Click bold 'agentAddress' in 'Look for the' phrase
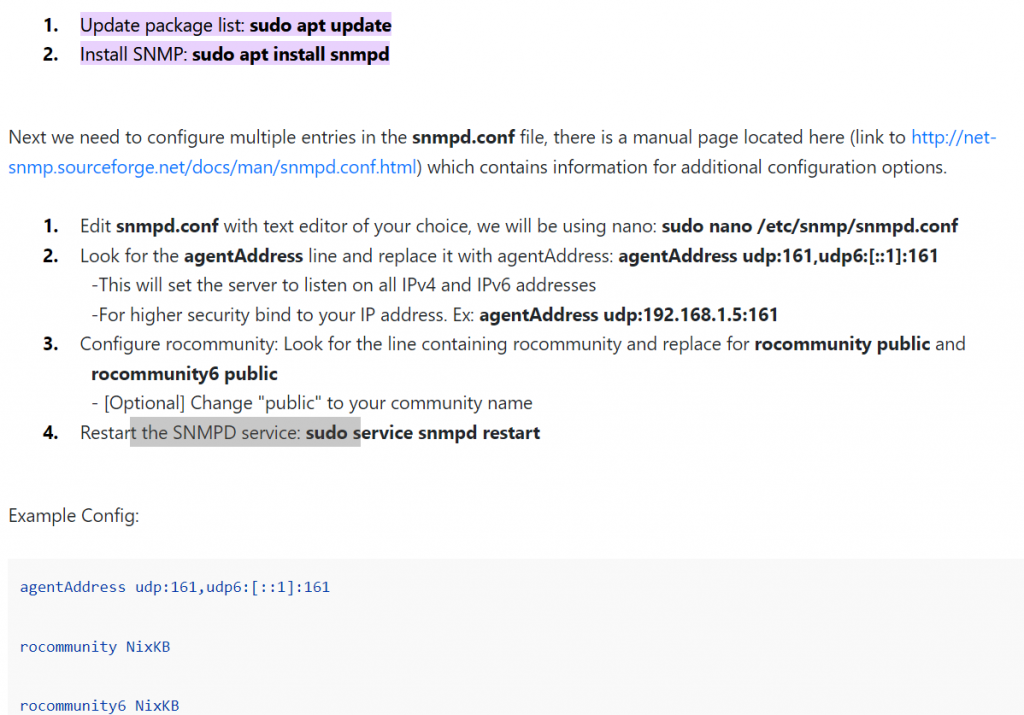Viewport: 1024px width, 715px height. [243, 256]
